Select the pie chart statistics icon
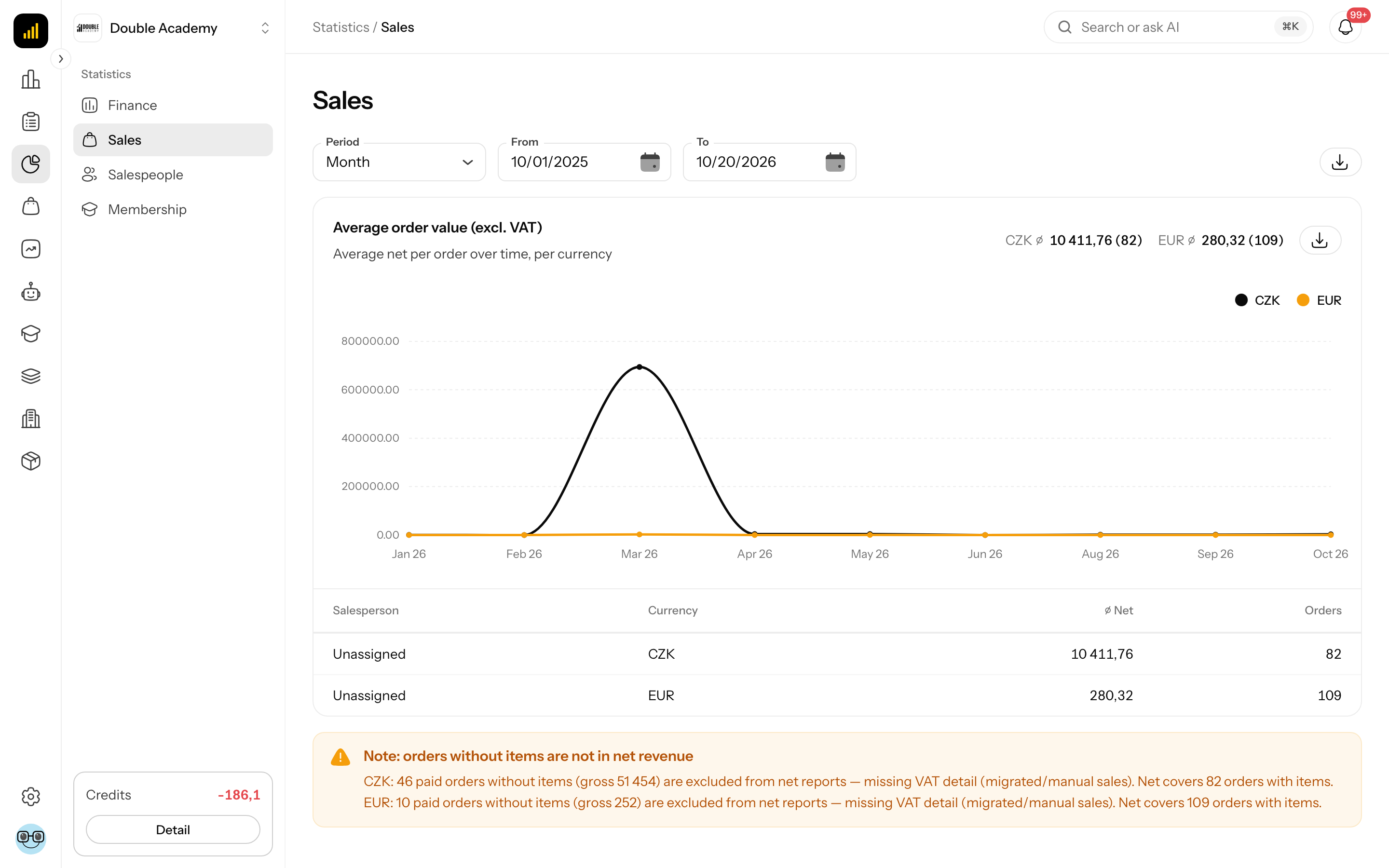This screenshot has height=868, width=1389. coord(30,164)
